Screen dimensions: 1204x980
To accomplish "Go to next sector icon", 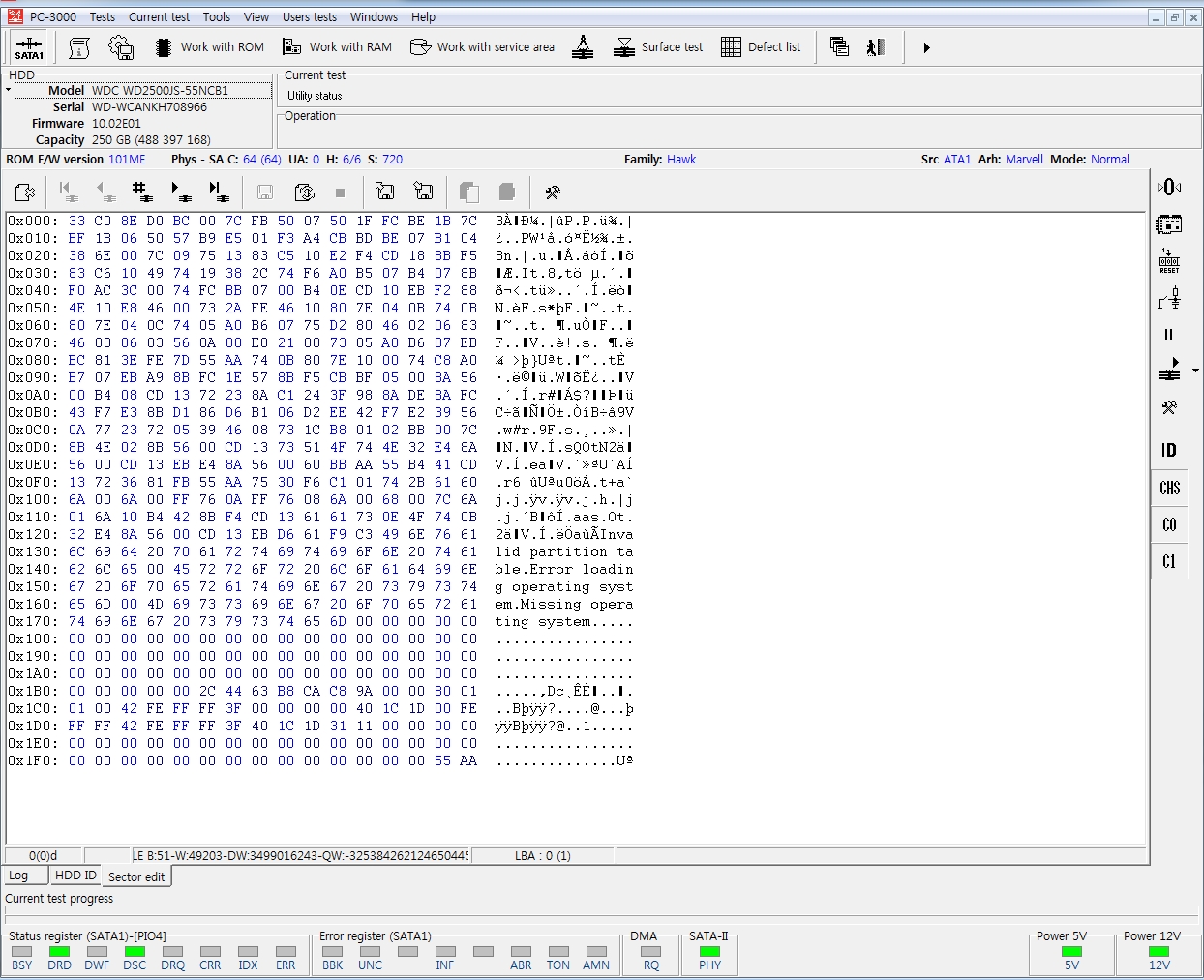I will click(x=180, y=192).
